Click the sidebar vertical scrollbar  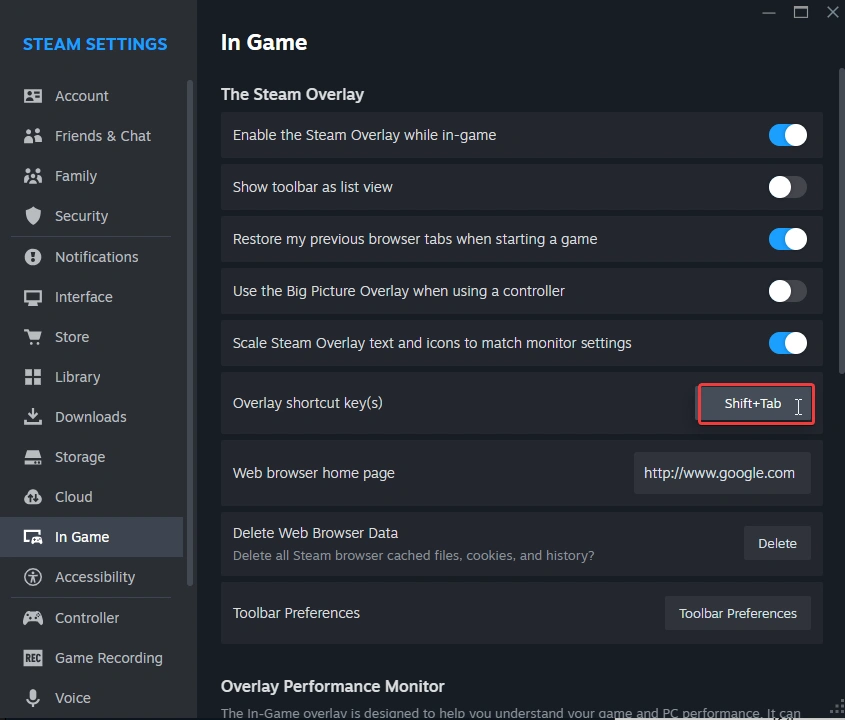click(190, 333)
